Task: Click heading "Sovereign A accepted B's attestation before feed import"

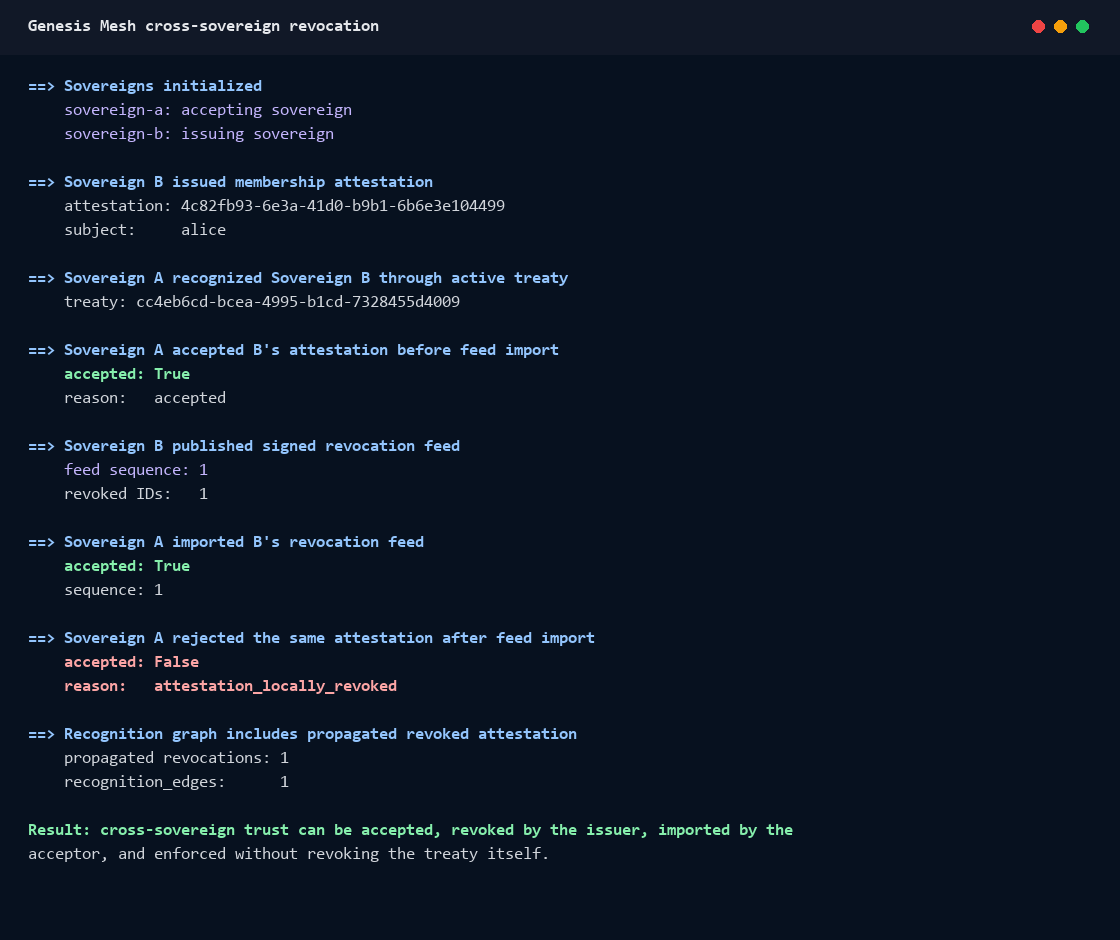Action: tap(311, 350)
